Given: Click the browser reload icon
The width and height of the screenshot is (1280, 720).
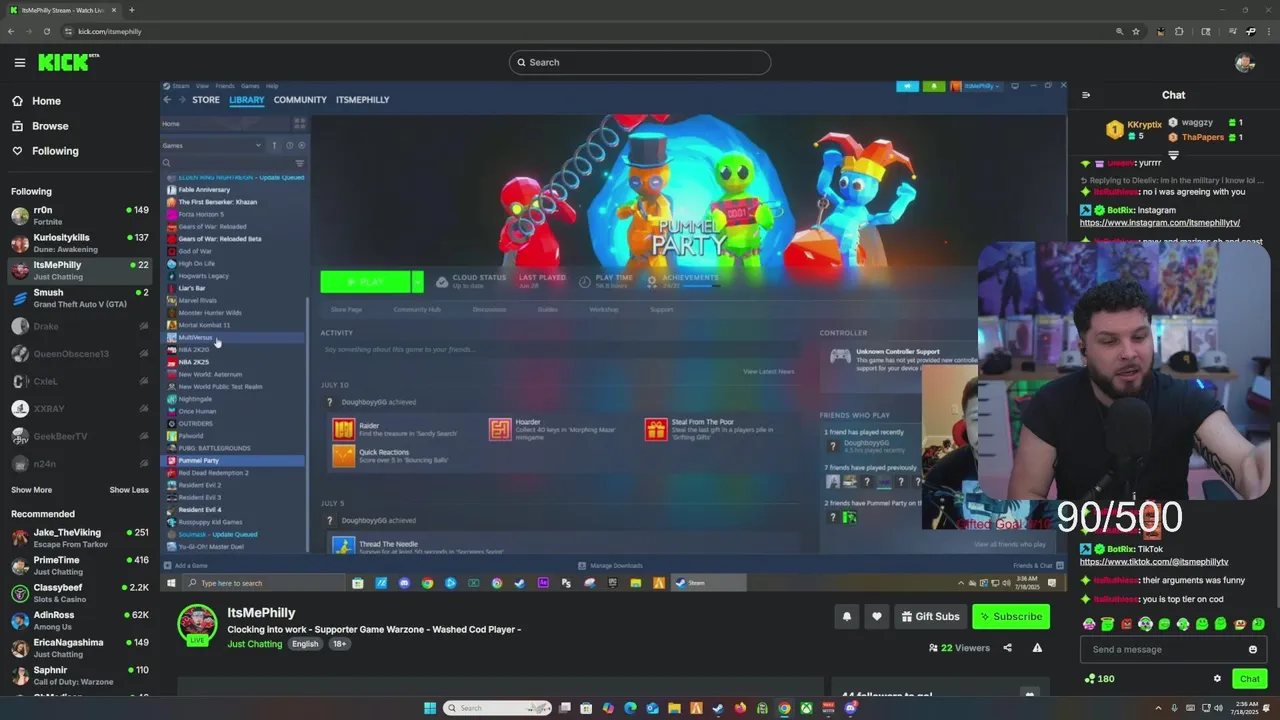Looking at the screenshot, I should pyautogui.click(x=46, y=31).
